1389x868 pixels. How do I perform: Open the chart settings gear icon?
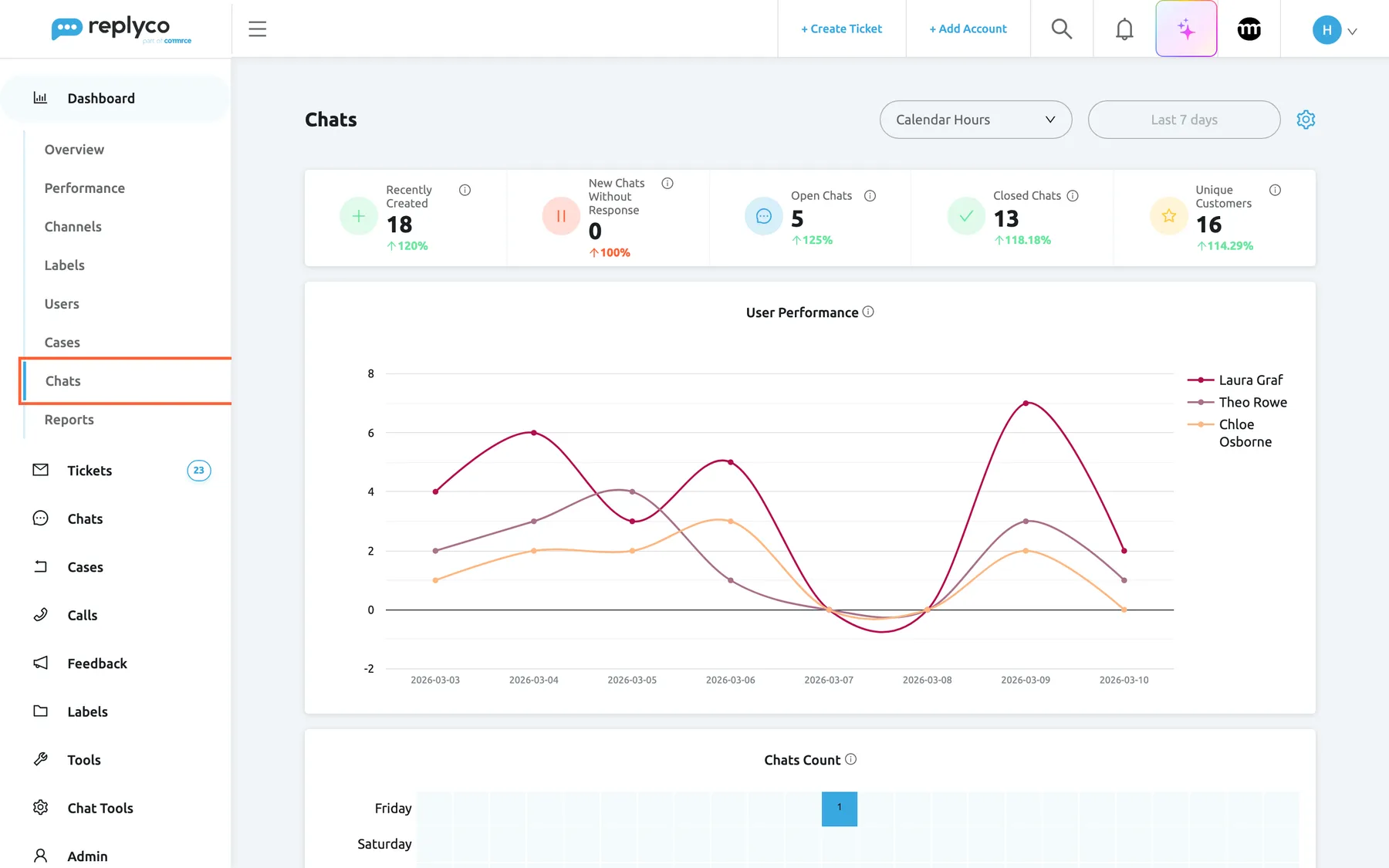(x=1306, y=120)
